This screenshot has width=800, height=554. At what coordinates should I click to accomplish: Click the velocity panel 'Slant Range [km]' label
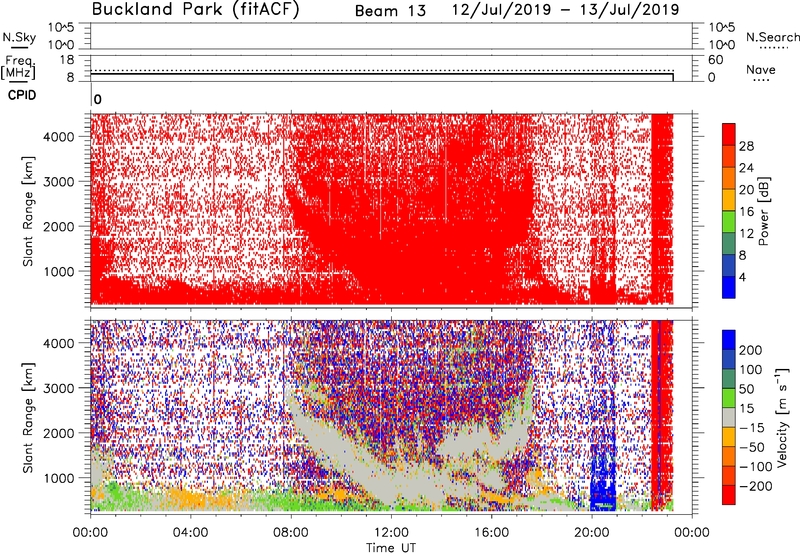[x=28, y=418]
